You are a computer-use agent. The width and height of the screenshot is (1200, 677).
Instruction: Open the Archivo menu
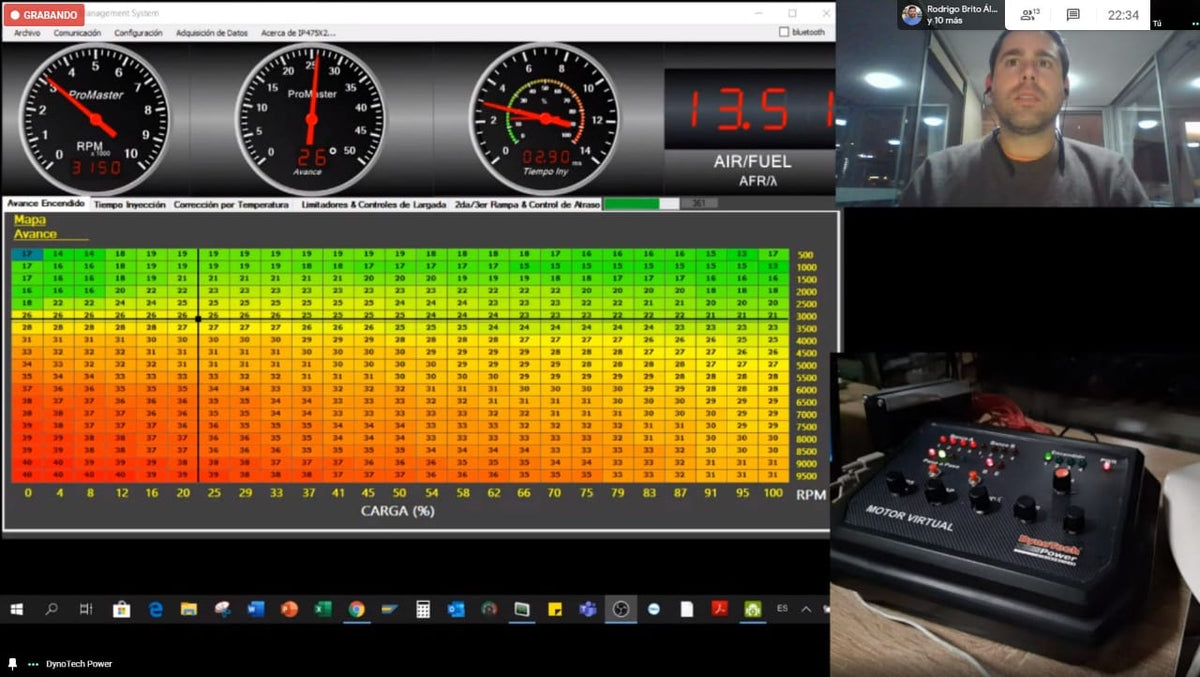(27, 32)
